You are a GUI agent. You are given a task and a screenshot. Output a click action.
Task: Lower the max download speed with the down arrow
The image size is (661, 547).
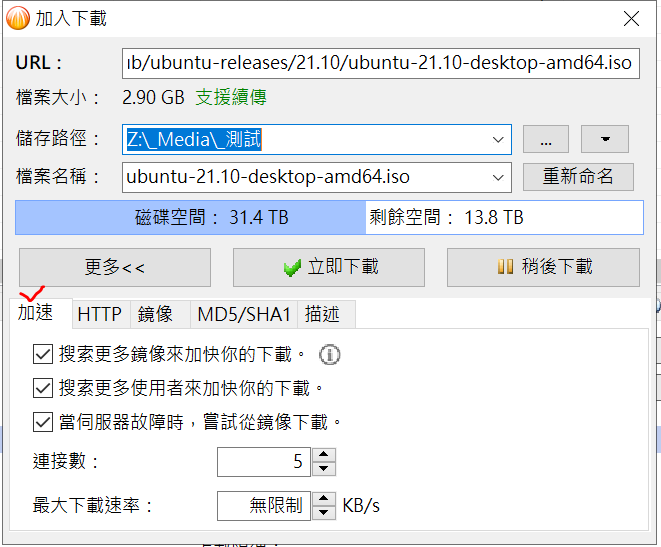click(324, 512)
